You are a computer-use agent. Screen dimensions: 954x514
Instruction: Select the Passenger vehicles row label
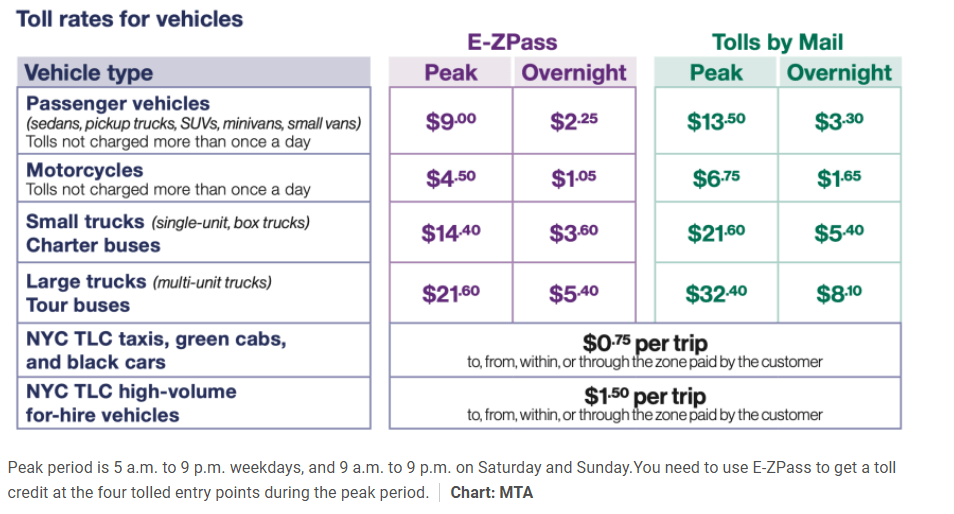point(118,104)
